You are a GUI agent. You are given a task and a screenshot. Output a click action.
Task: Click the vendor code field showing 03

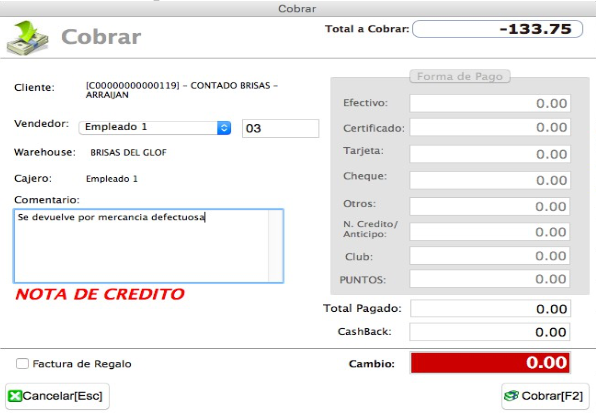point(281,128)
